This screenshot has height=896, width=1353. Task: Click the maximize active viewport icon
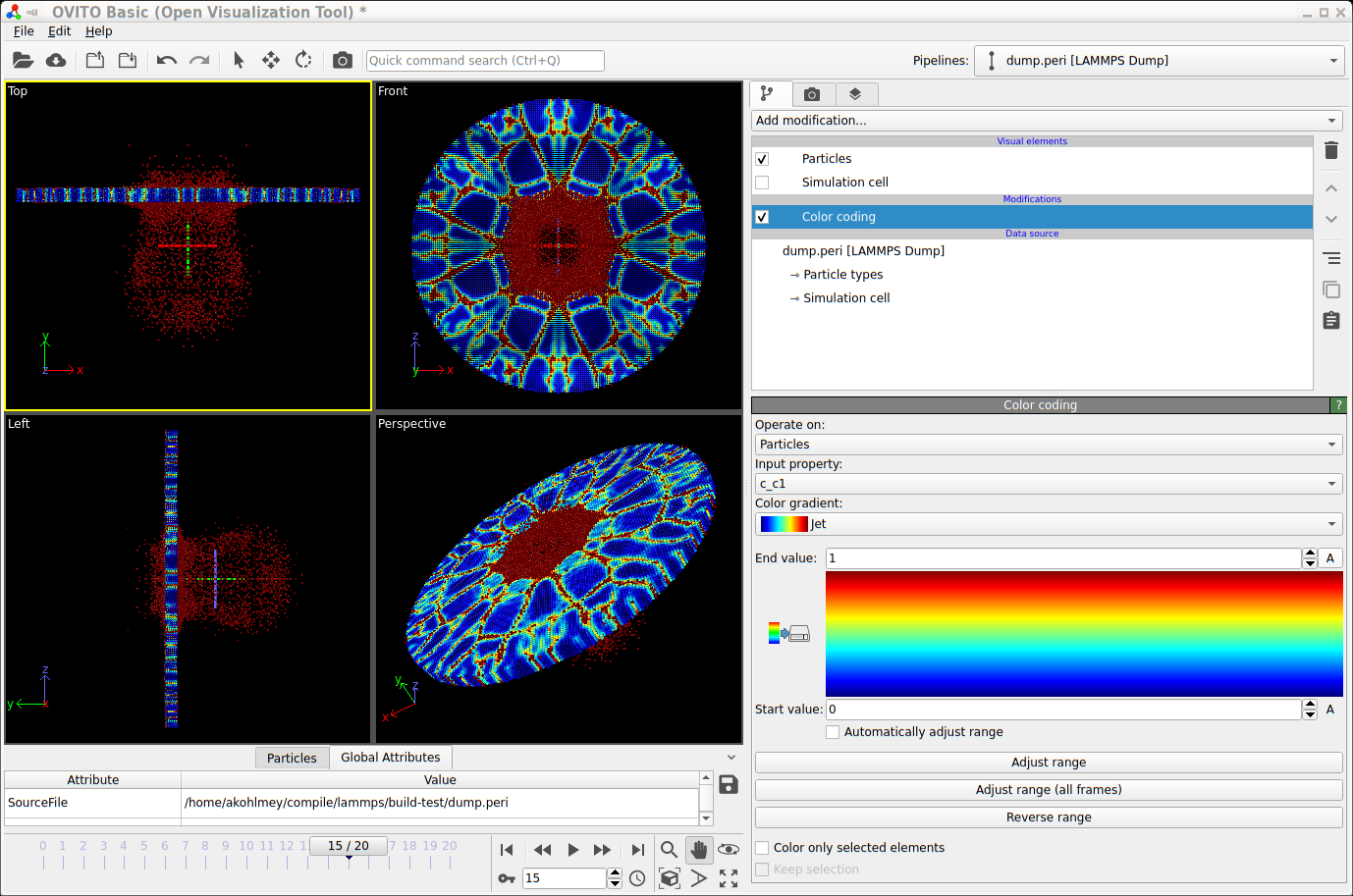(x=729, y=878)
